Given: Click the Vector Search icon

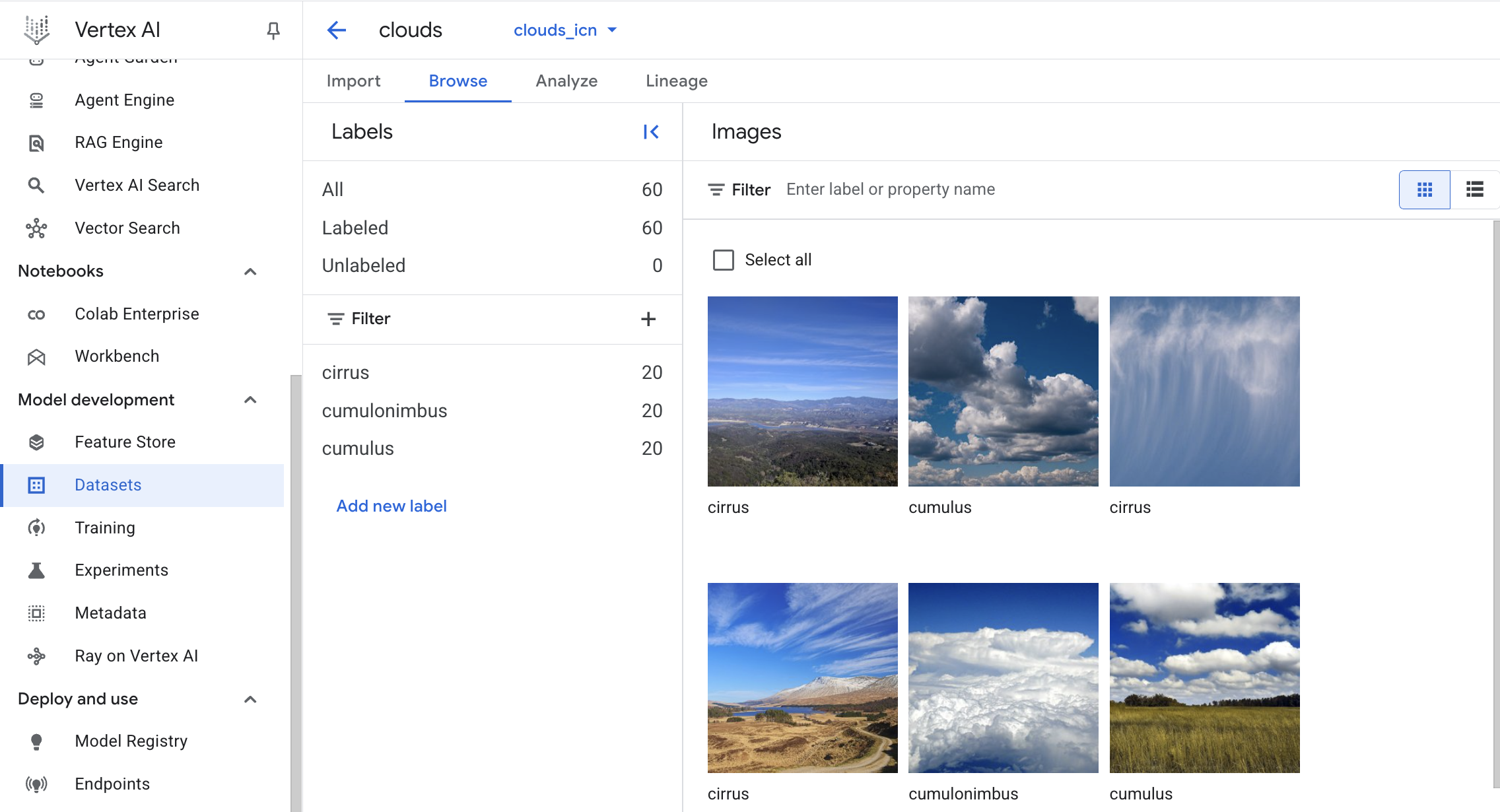Looking at the screenshot, I should [x=36, y=228].
